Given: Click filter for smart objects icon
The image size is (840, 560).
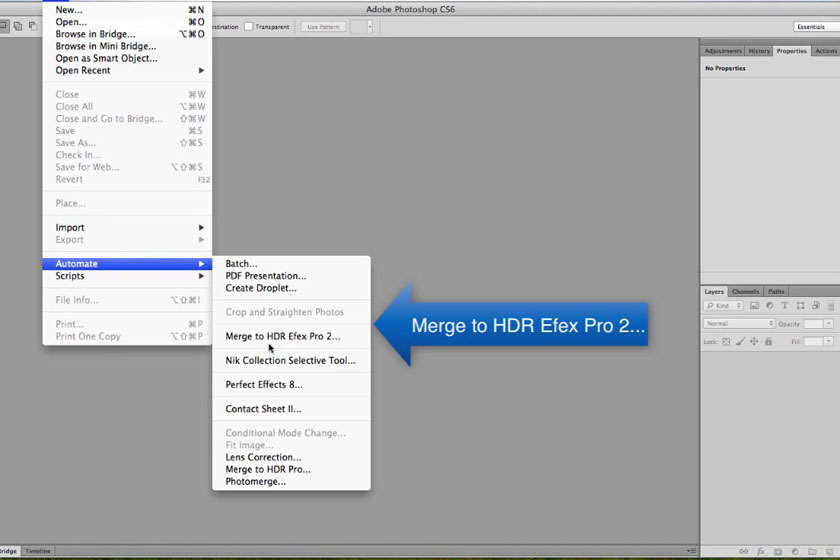Looking at the screenshot, I should [815, 305].
